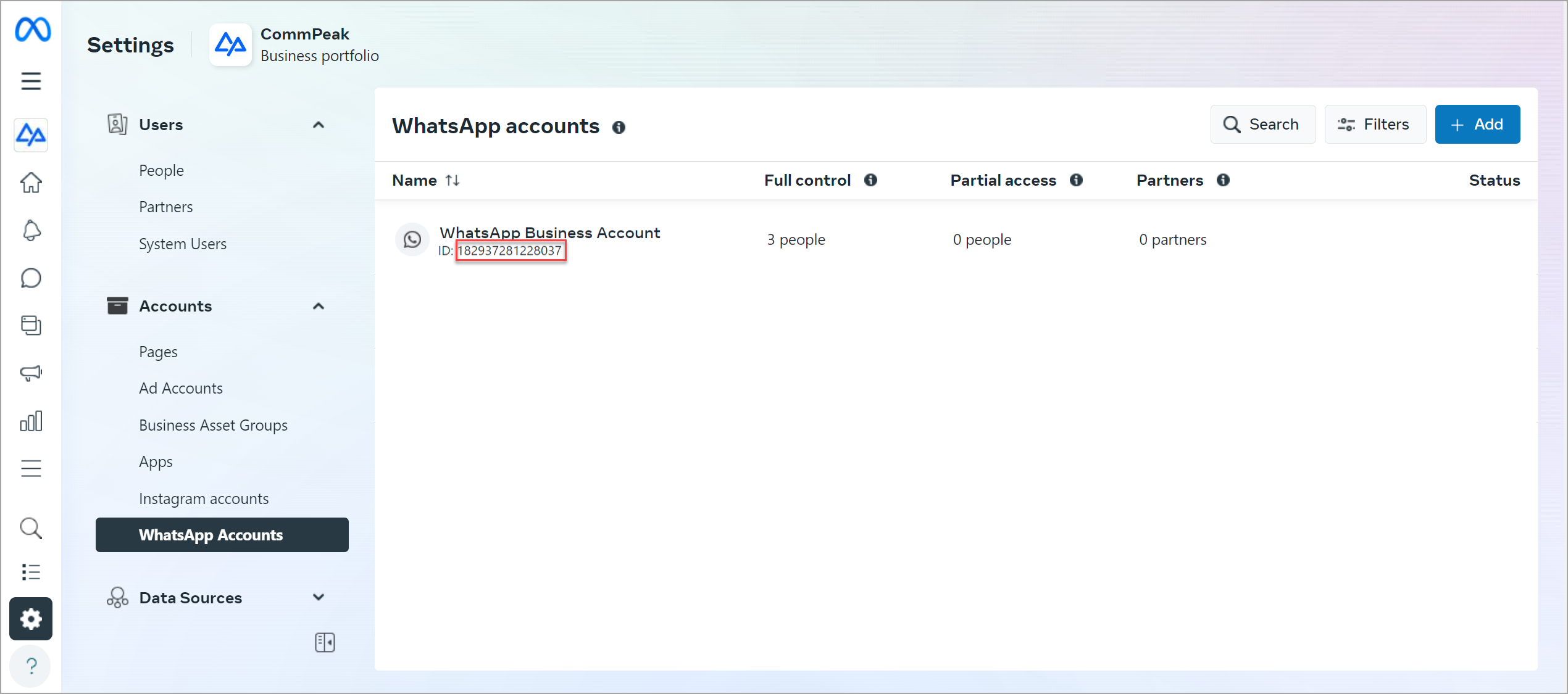Open Business Asset Groups menu item
The image size is (1568, 694).
click(x=213, y=425)
